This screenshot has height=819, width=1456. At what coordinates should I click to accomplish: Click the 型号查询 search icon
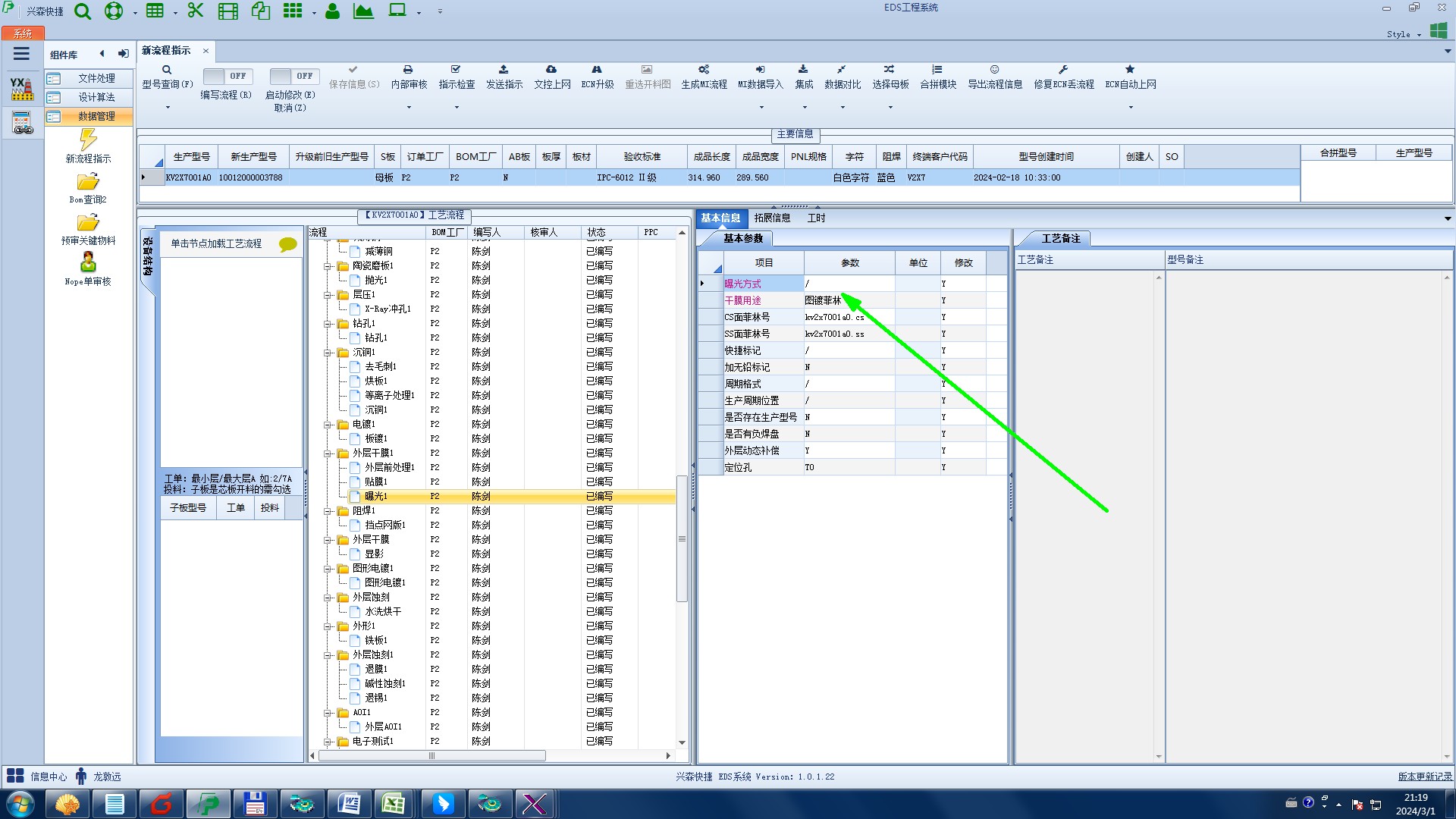(167, 70)
